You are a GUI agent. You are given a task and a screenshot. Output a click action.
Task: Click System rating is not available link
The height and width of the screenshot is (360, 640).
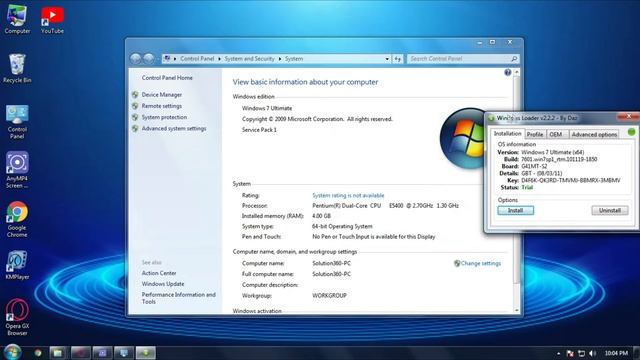[348, 196]
